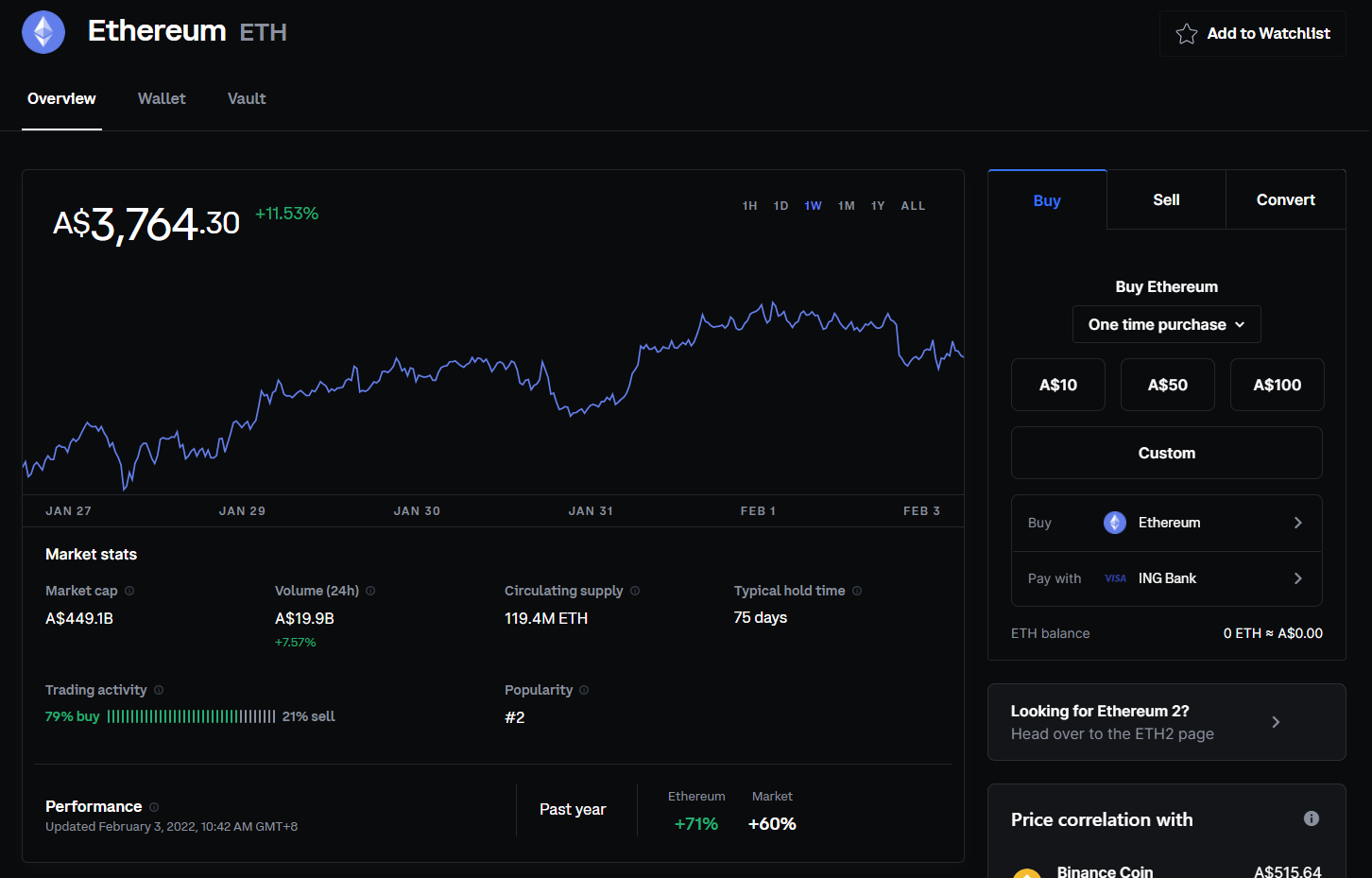Click the JAN 30 axis date label

[x=417, y=510]
